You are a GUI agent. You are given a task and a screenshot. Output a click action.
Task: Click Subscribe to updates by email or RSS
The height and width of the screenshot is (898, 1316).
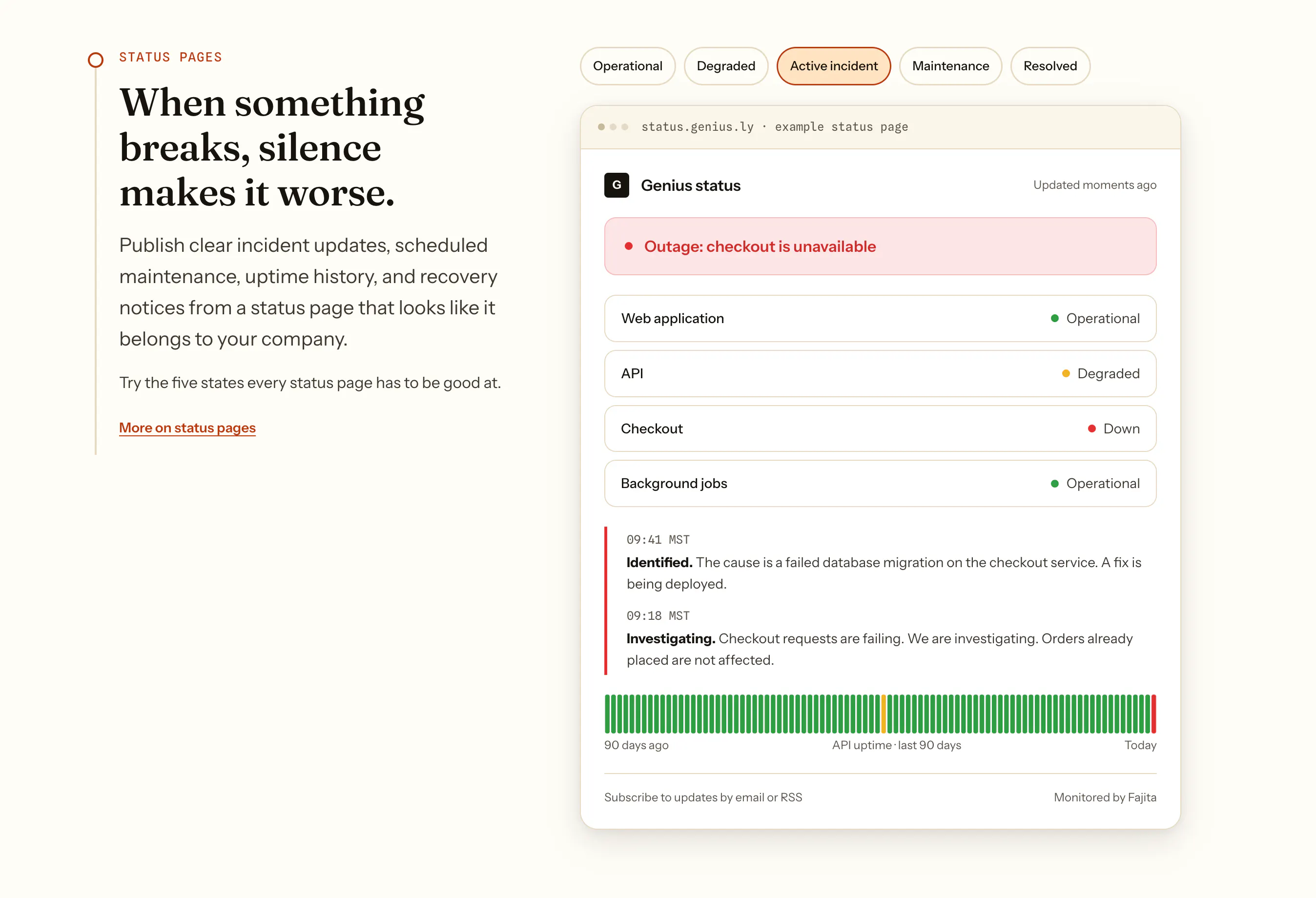point(703,797)
